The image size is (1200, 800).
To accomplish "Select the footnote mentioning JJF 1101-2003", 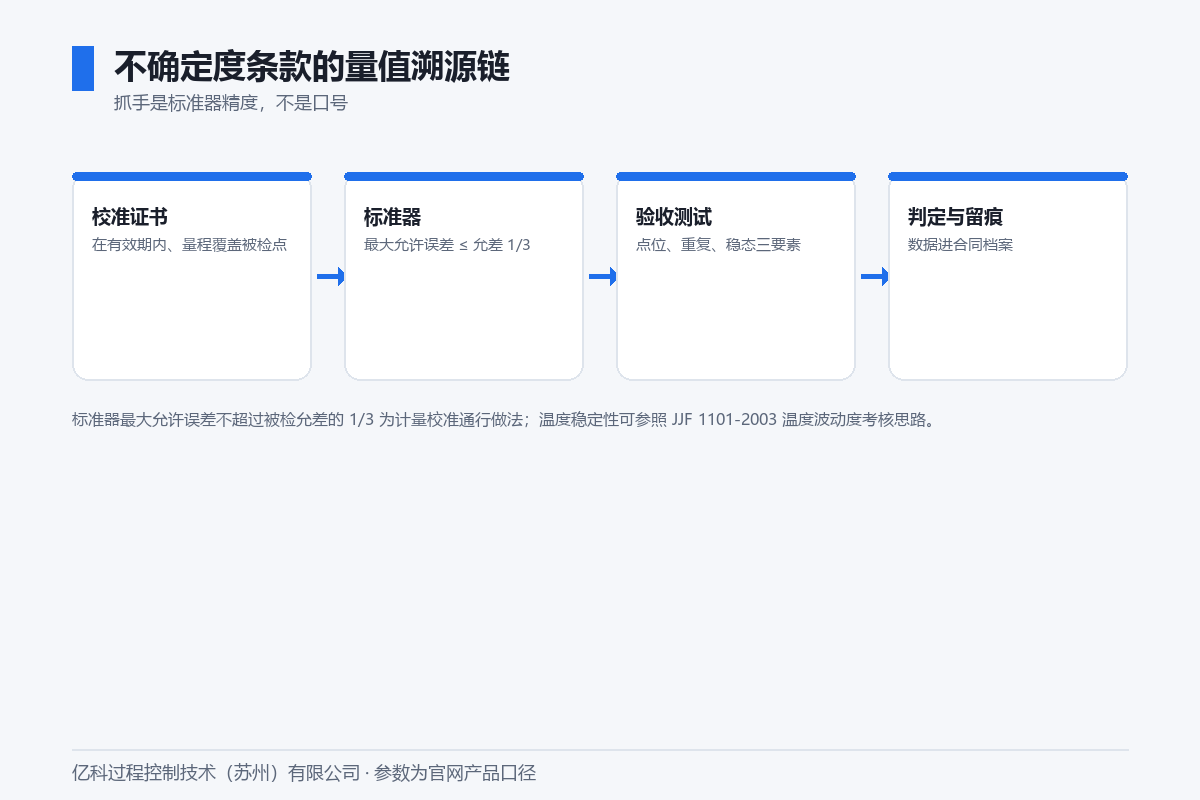I will click(x=505, y=420).
